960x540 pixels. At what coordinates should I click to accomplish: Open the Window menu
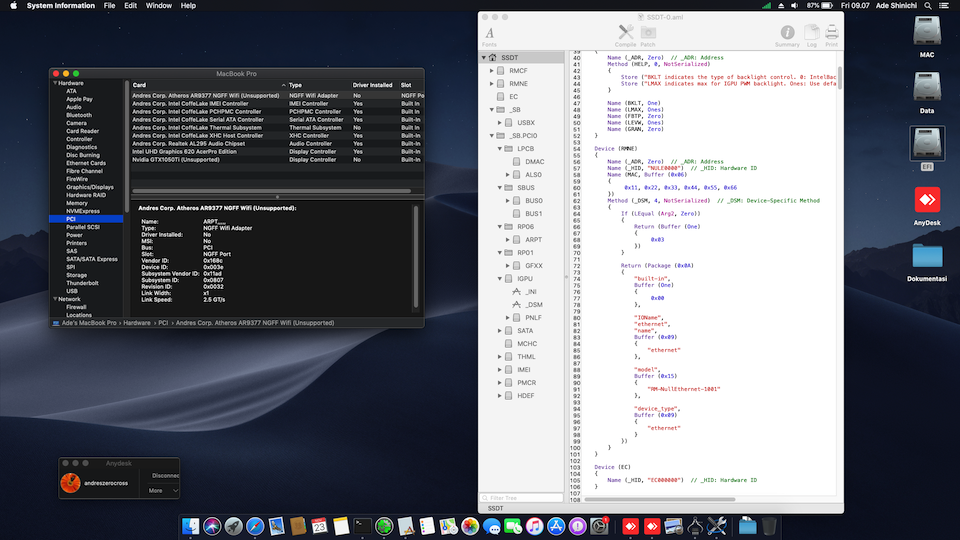pyautogui.click(x=159, y=6)
